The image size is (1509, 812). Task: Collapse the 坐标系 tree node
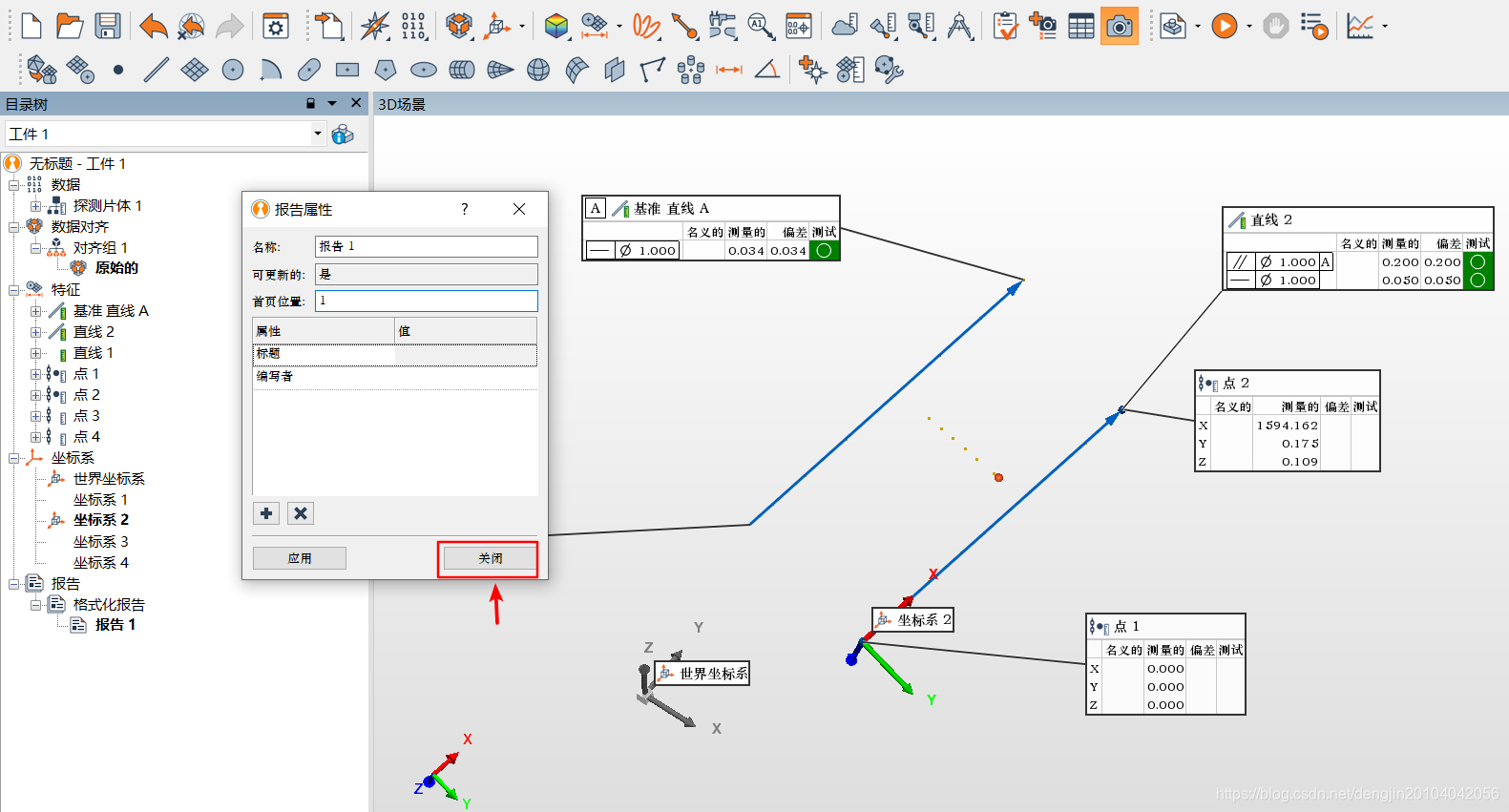click(x=14, y=458)
